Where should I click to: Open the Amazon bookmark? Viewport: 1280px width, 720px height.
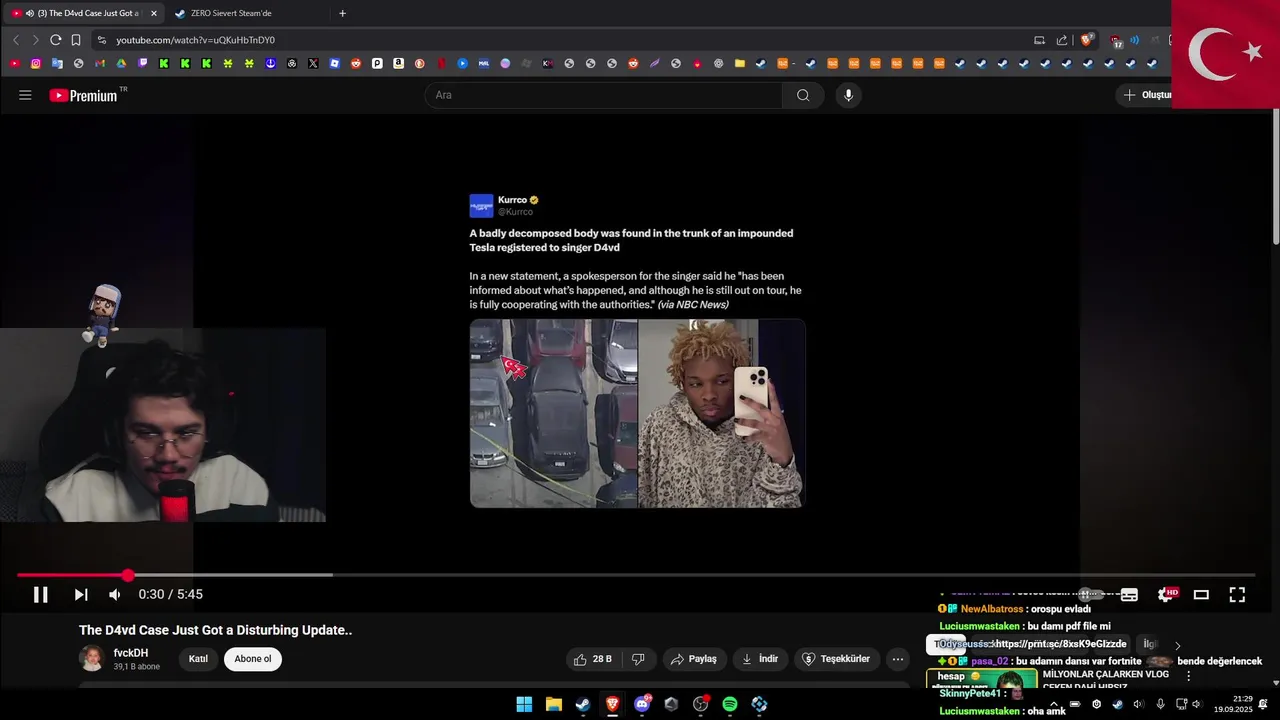398,63
